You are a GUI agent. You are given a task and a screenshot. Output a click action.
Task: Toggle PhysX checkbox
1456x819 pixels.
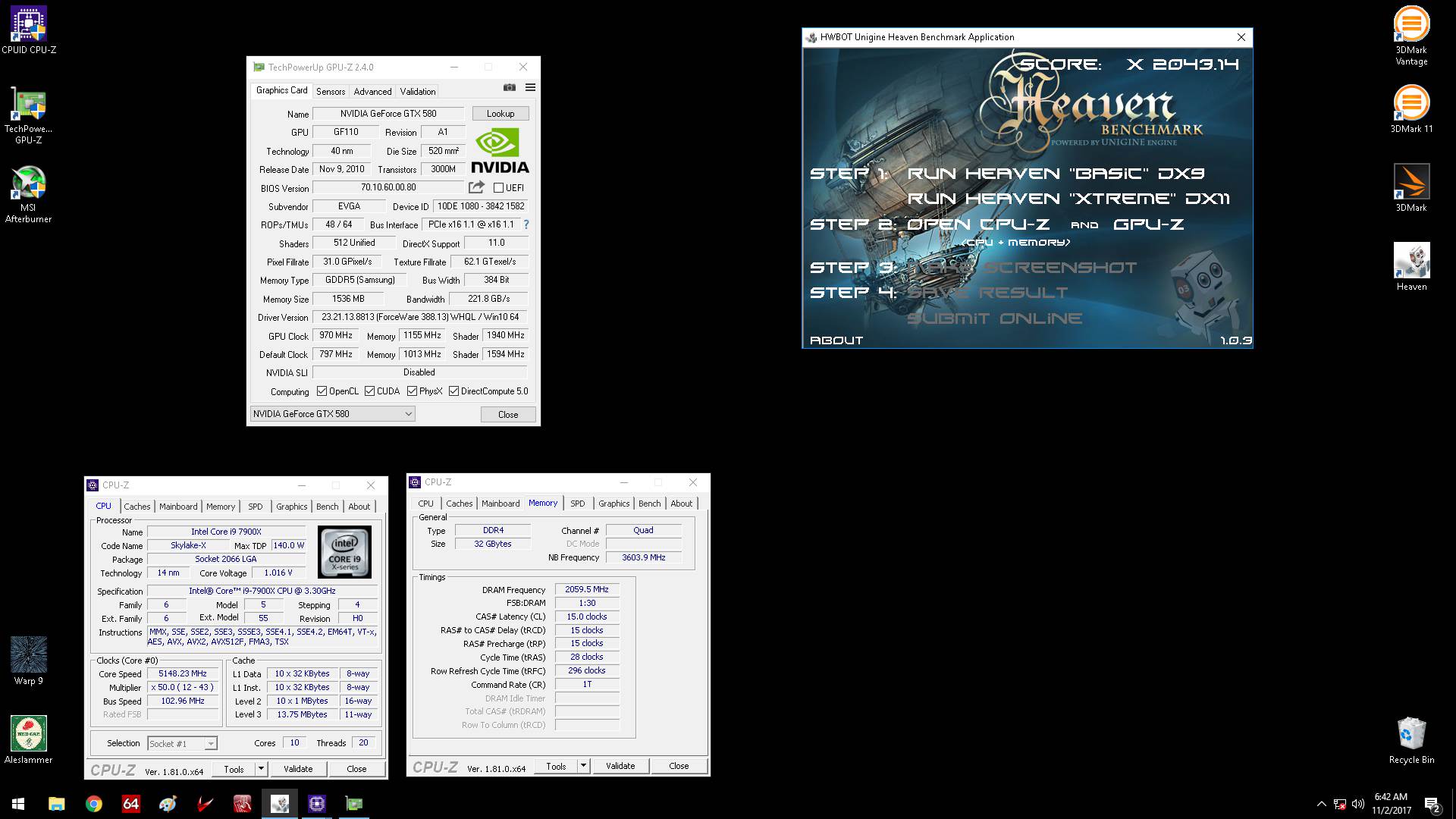pos(412,391)
